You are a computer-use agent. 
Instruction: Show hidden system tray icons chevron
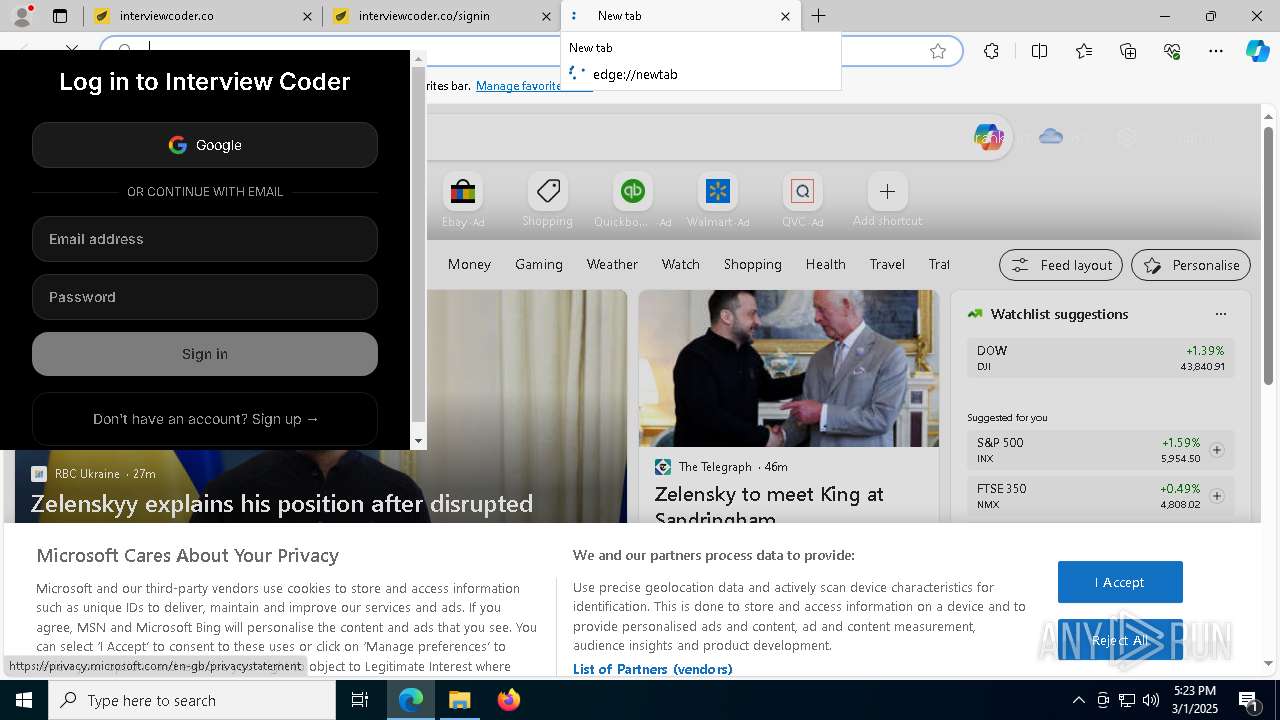pos(1078,700)
